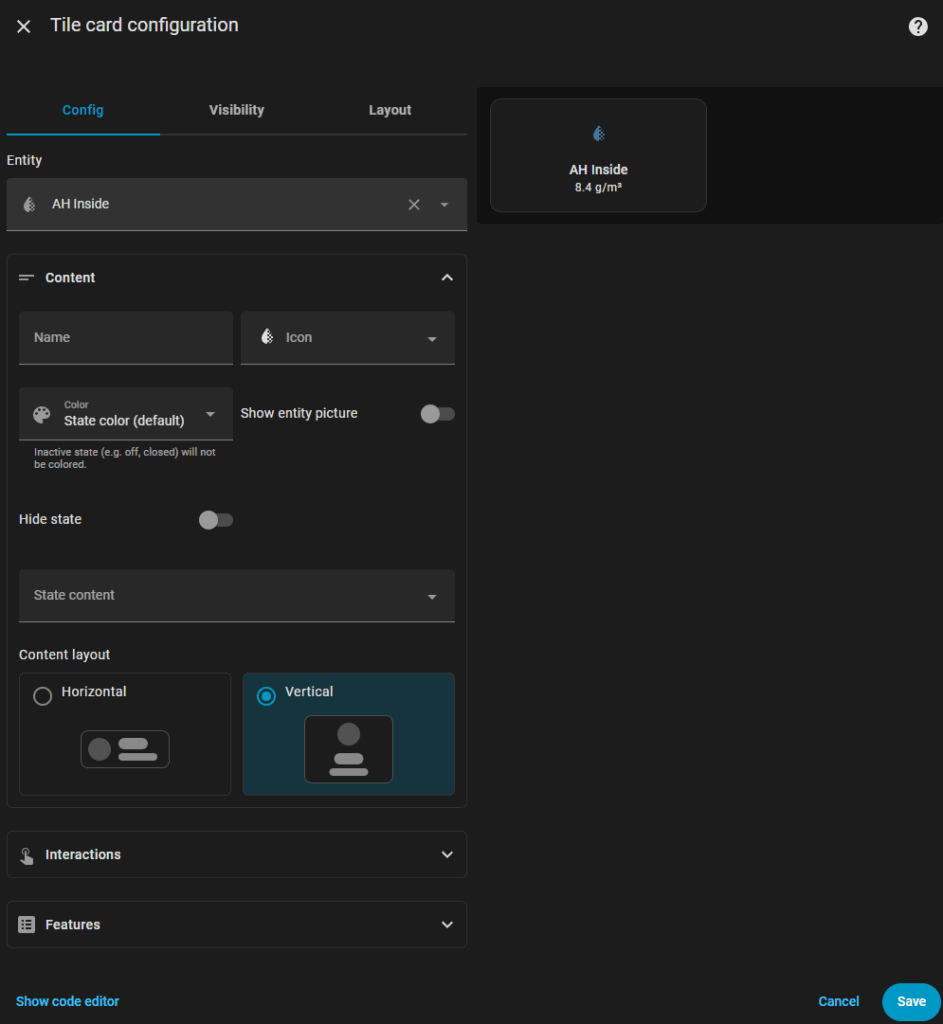Toggle Show entity picture switch
The height and width of the screenshot is (1024, 943).
click(x=438, y=414)
